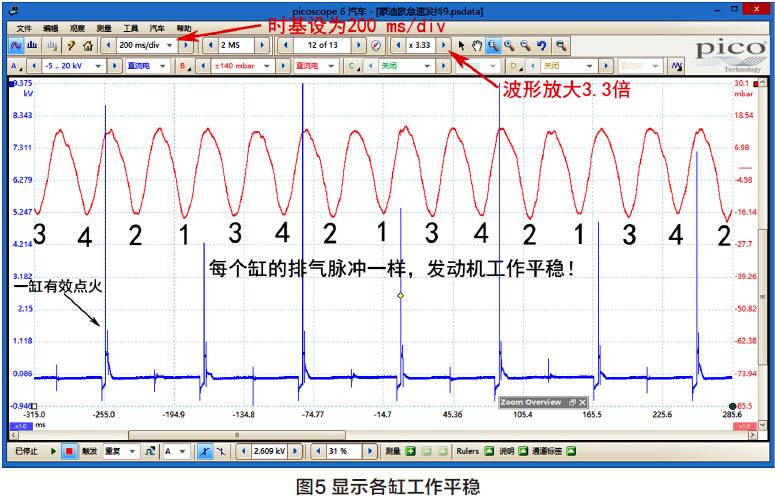Switch to spectrum mode icon

tap(32, 45)
